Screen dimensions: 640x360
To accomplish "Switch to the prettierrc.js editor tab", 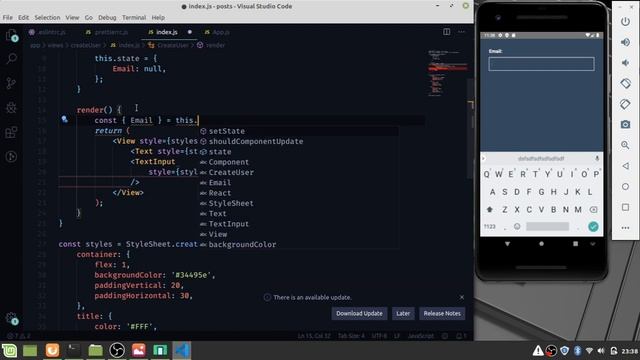I will [107, 32].
